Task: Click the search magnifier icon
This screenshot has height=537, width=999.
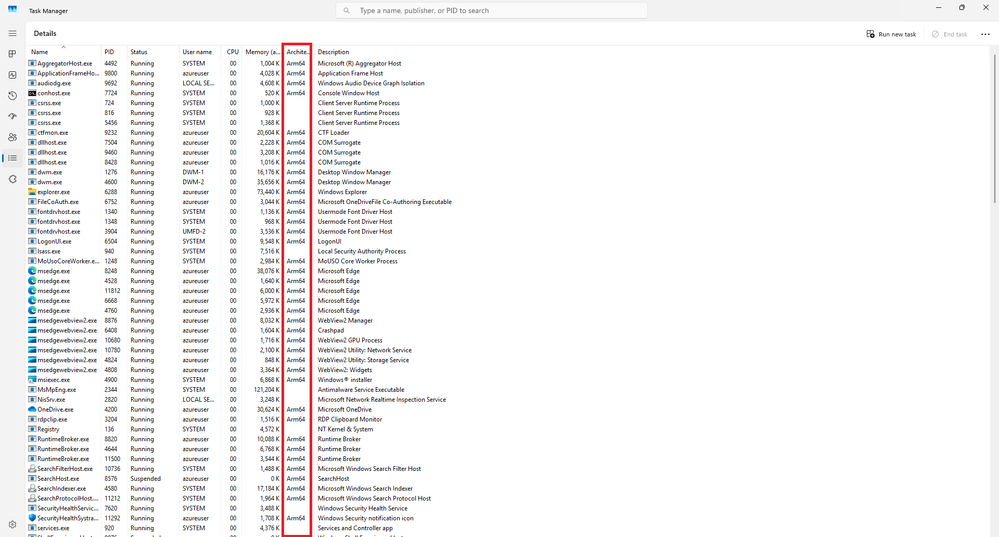Action: [347, 11]
